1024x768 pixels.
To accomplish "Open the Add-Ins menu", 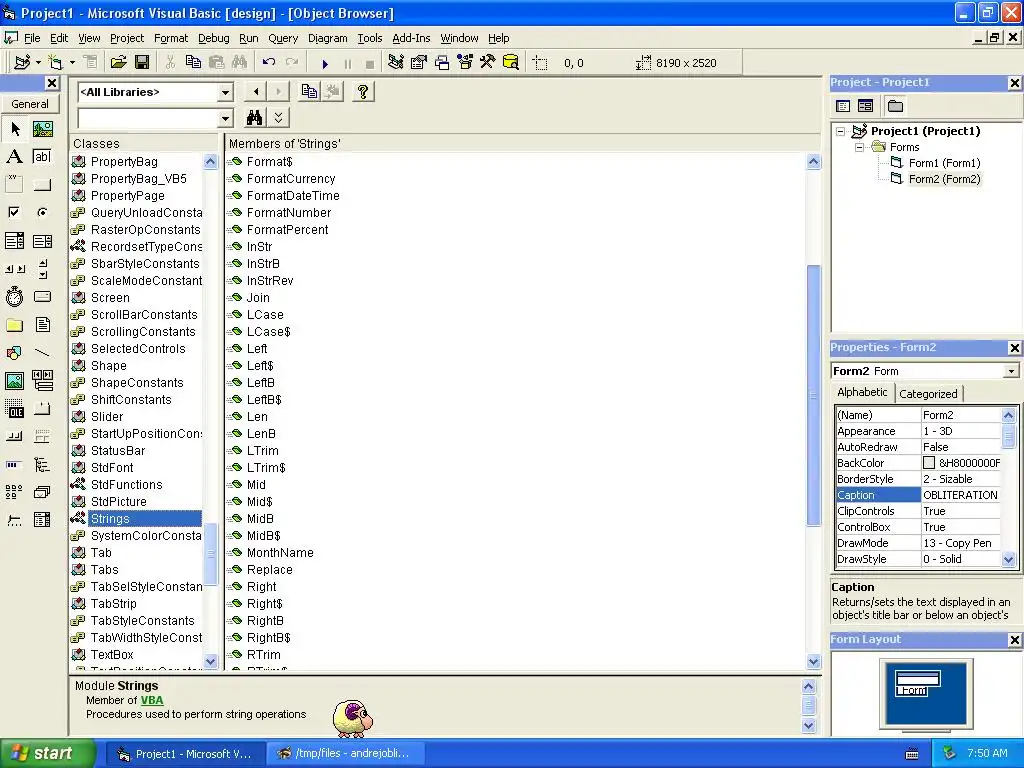I will (x=411, y=38).
